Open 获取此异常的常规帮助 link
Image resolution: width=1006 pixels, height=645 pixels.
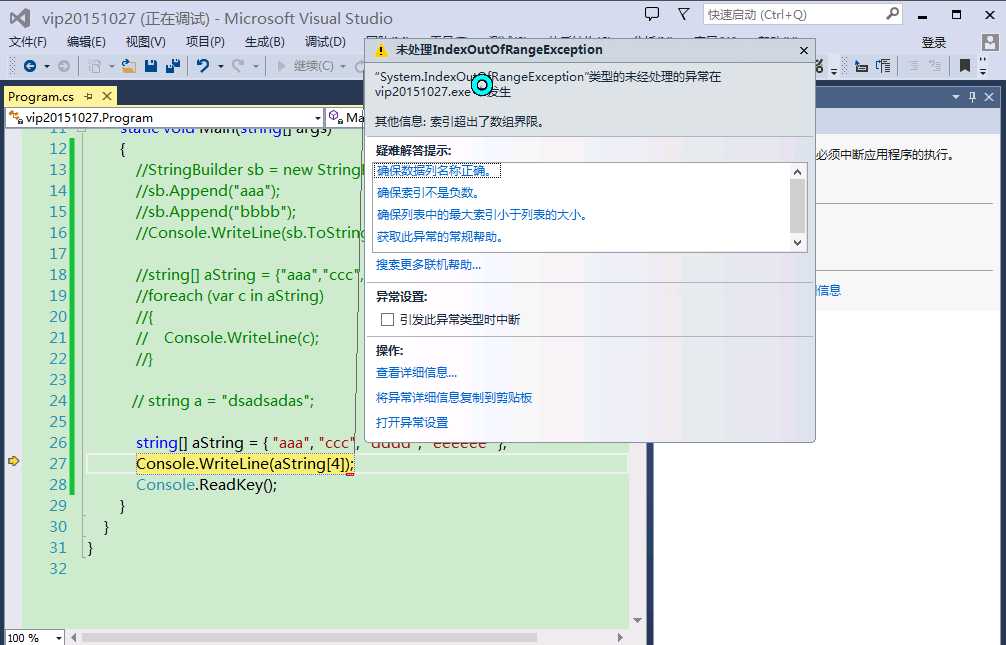click(440, 237)
